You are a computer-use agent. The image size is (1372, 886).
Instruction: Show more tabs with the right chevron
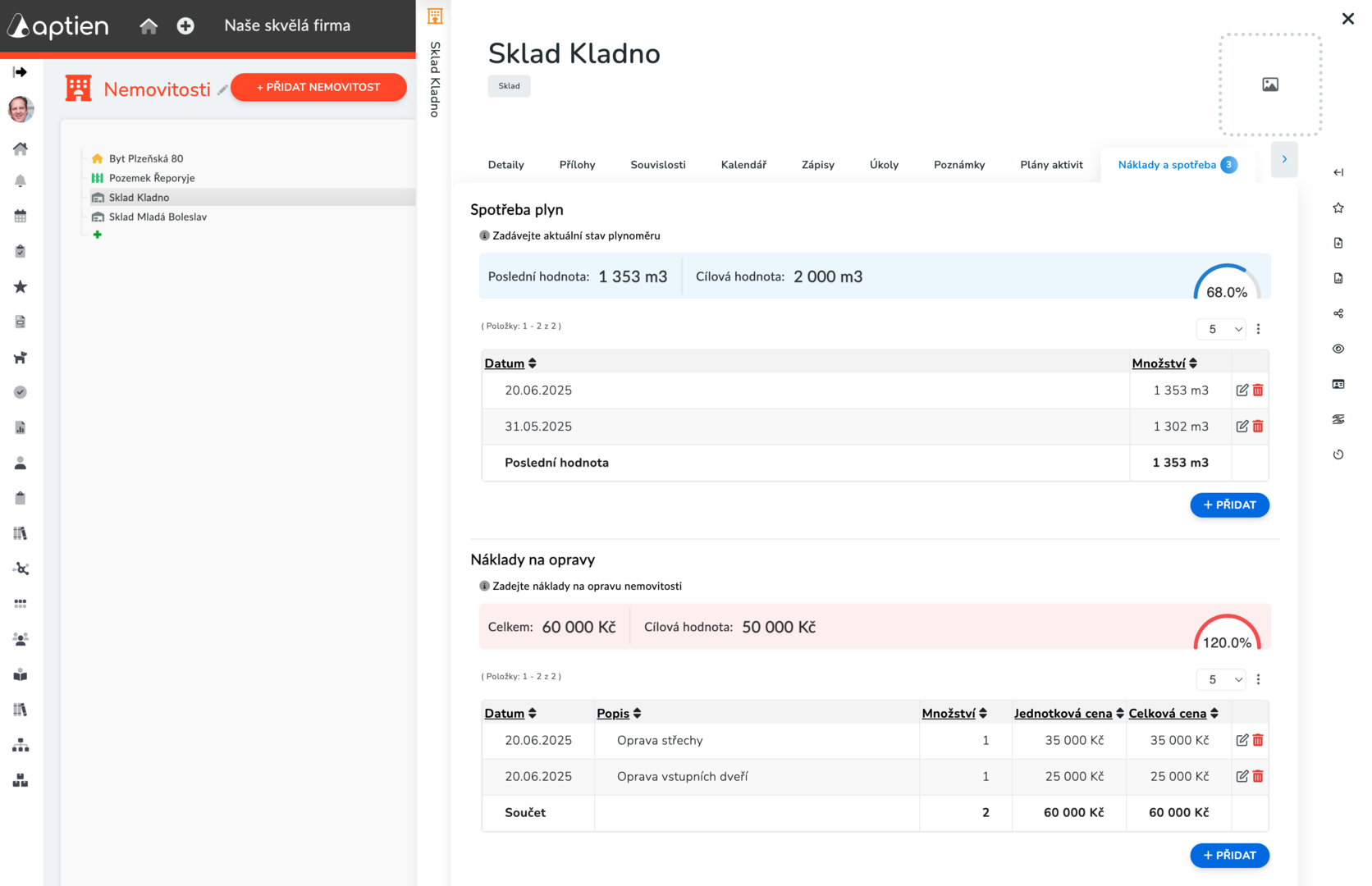coord(1284,159)
